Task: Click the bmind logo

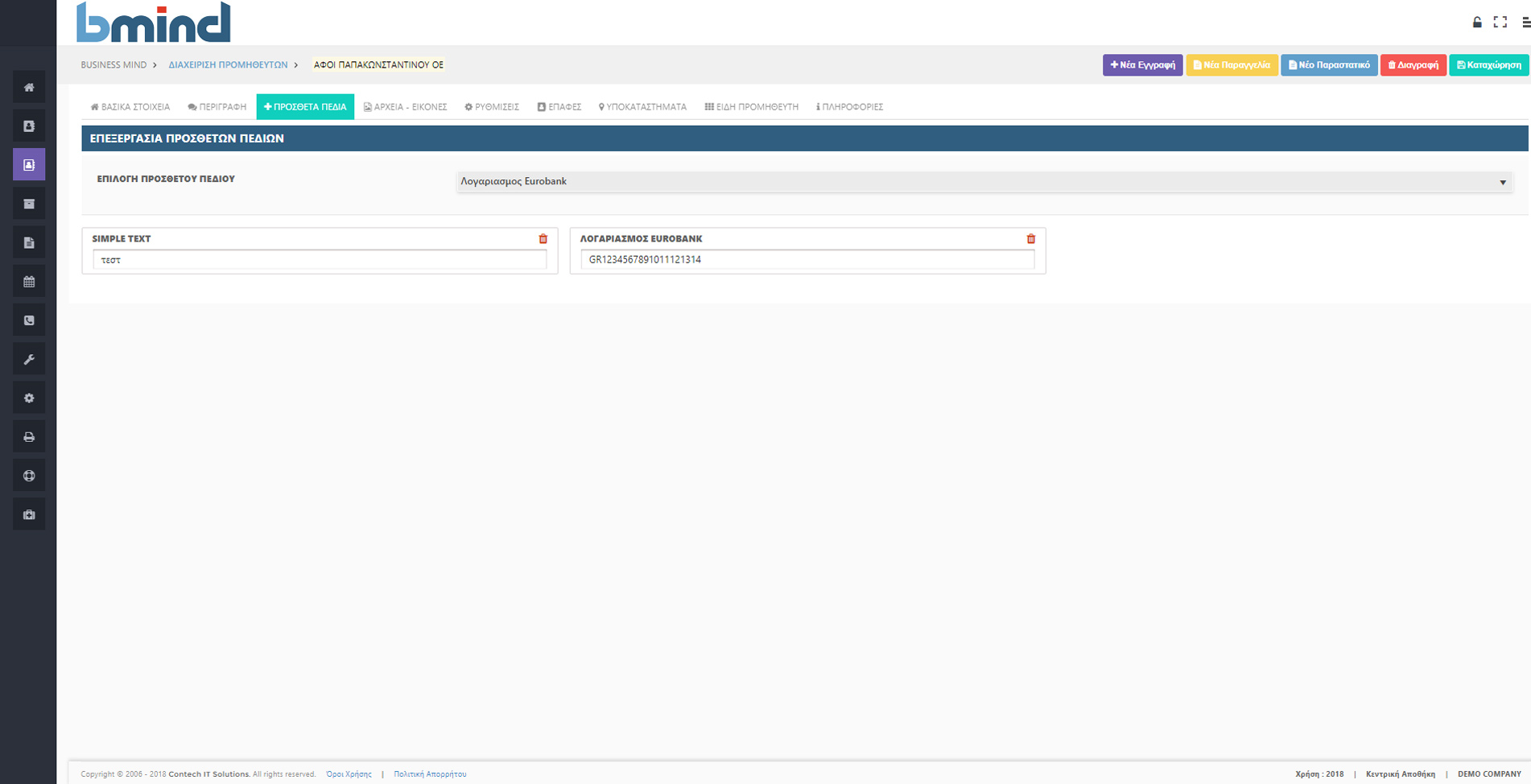Action: pyautogui.click(x=154, y=23)
